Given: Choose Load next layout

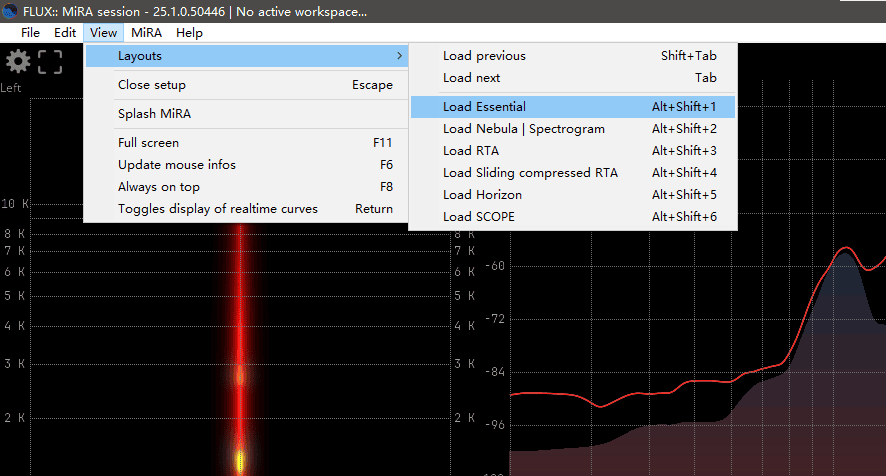Looking at the screenshot, I should pos(572,78).
